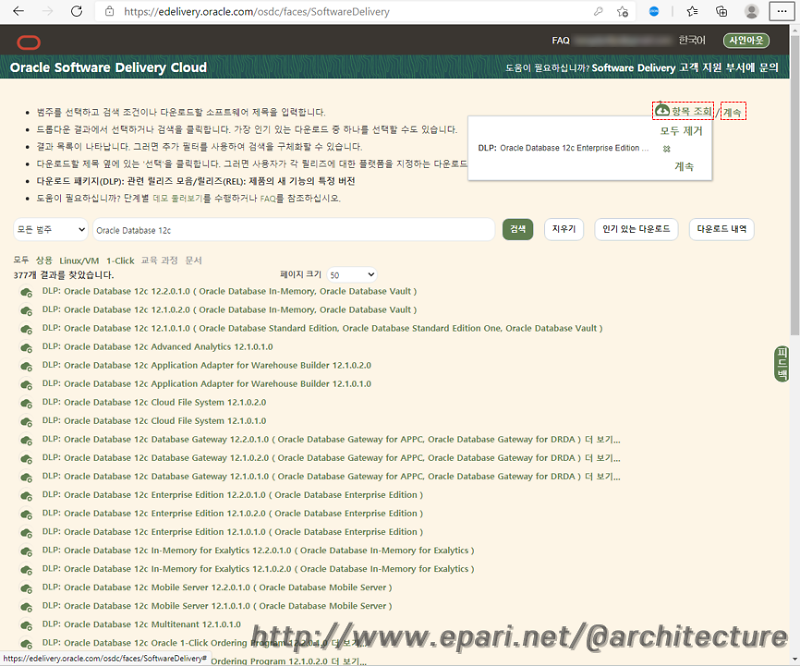Click the site lock icon in address bar

(x=109, y=11)
